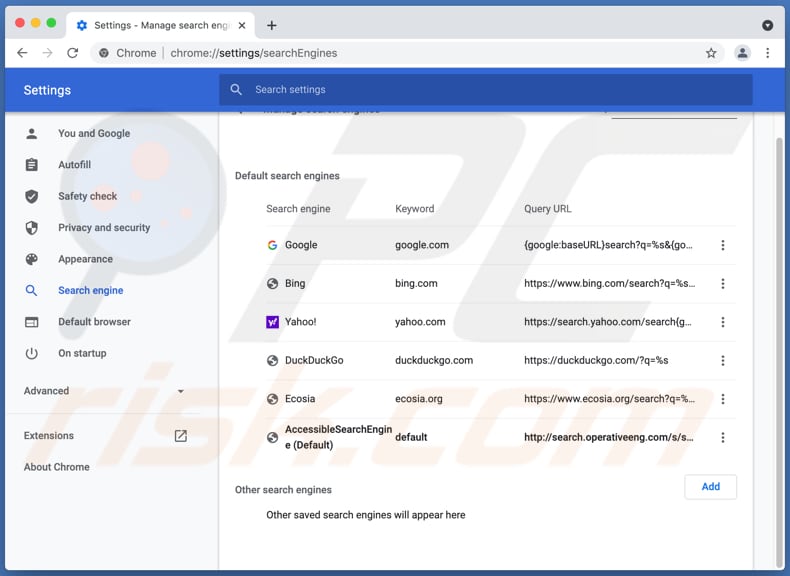Open more actions for Bing
The width and height of the screenshot is (790, 576).
point(722,284)
